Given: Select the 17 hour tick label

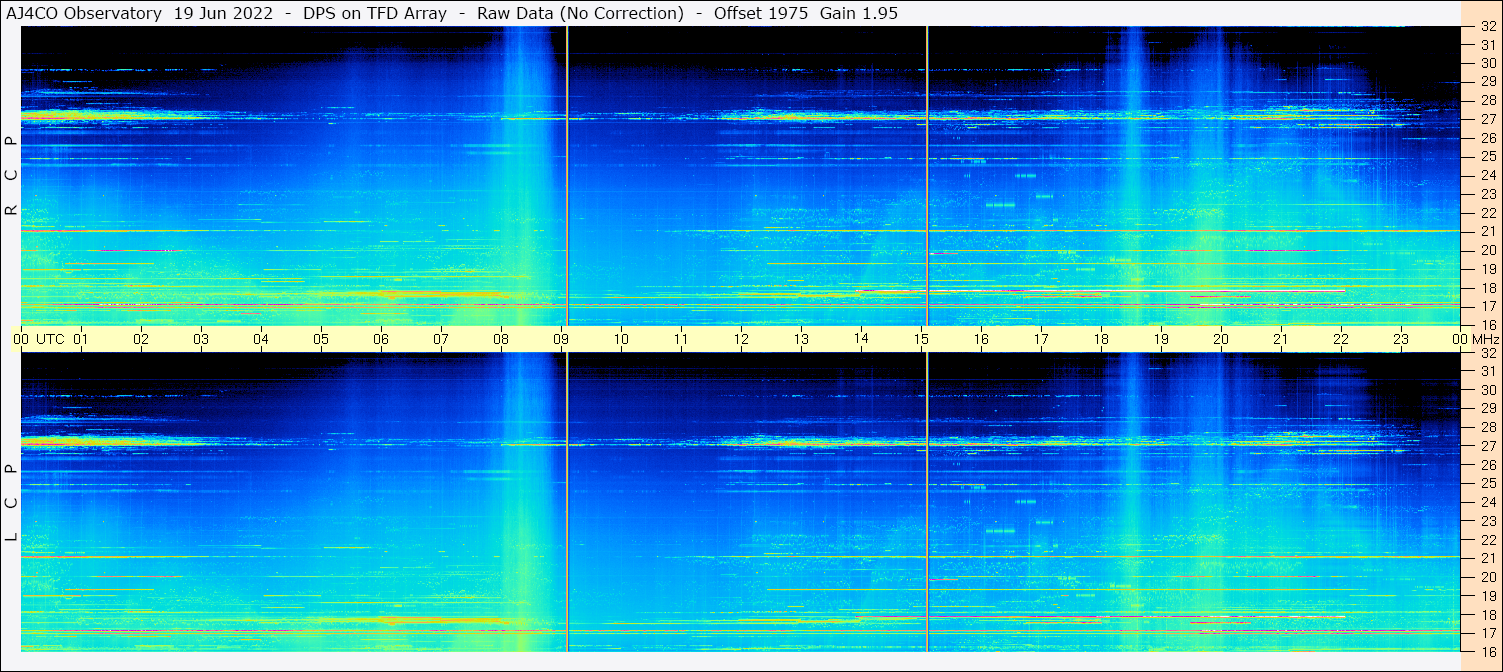Looking at the screenshot, I should tap(1041, 339).
